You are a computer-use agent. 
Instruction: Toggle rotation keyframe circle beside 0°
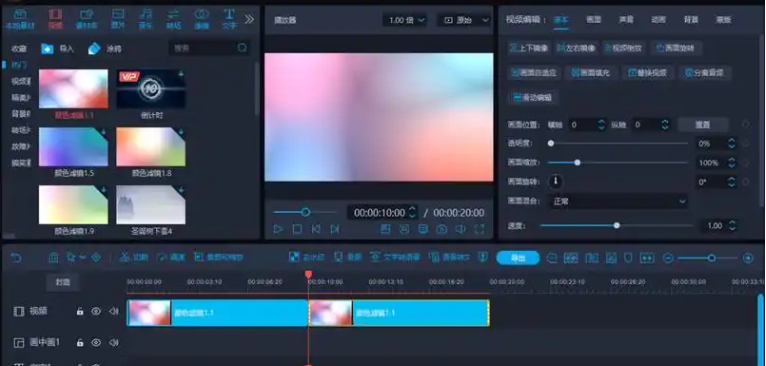(x=745, y=182)
